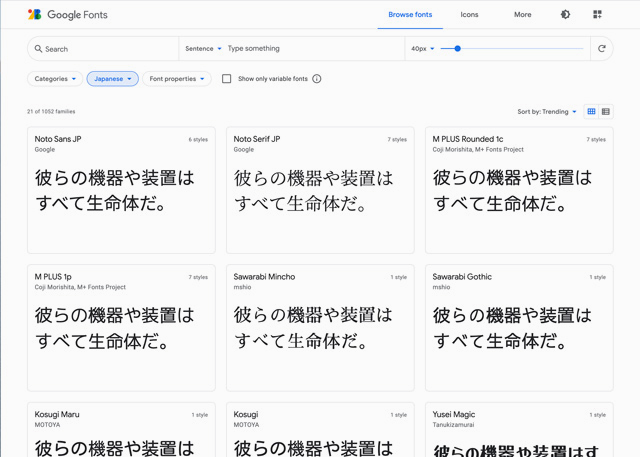Reset the preview with the refresh icon
This screenshot has height=457, width=640.
(602, 49)
